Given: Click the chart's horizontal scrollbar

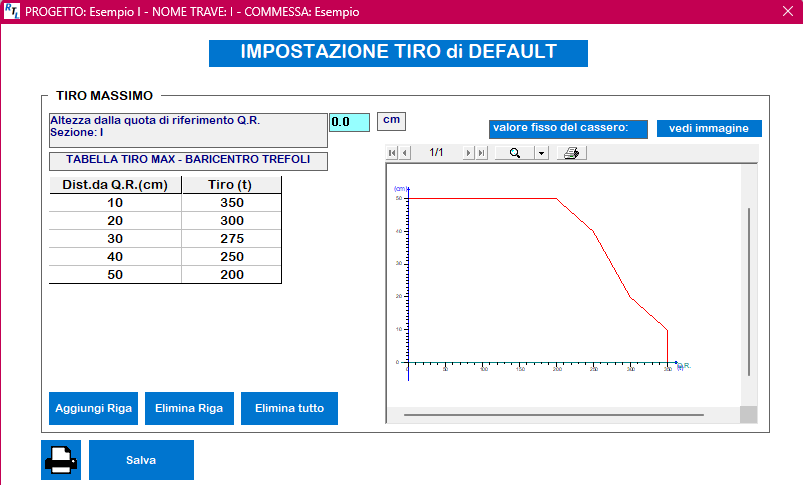Looking at the screenshot, I should [x=553, y=414].
